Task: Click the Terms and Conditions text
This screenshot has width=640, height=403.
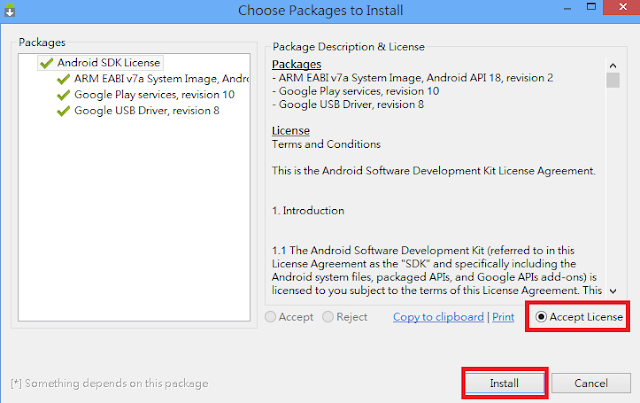Action: click(x=326, y=144)
